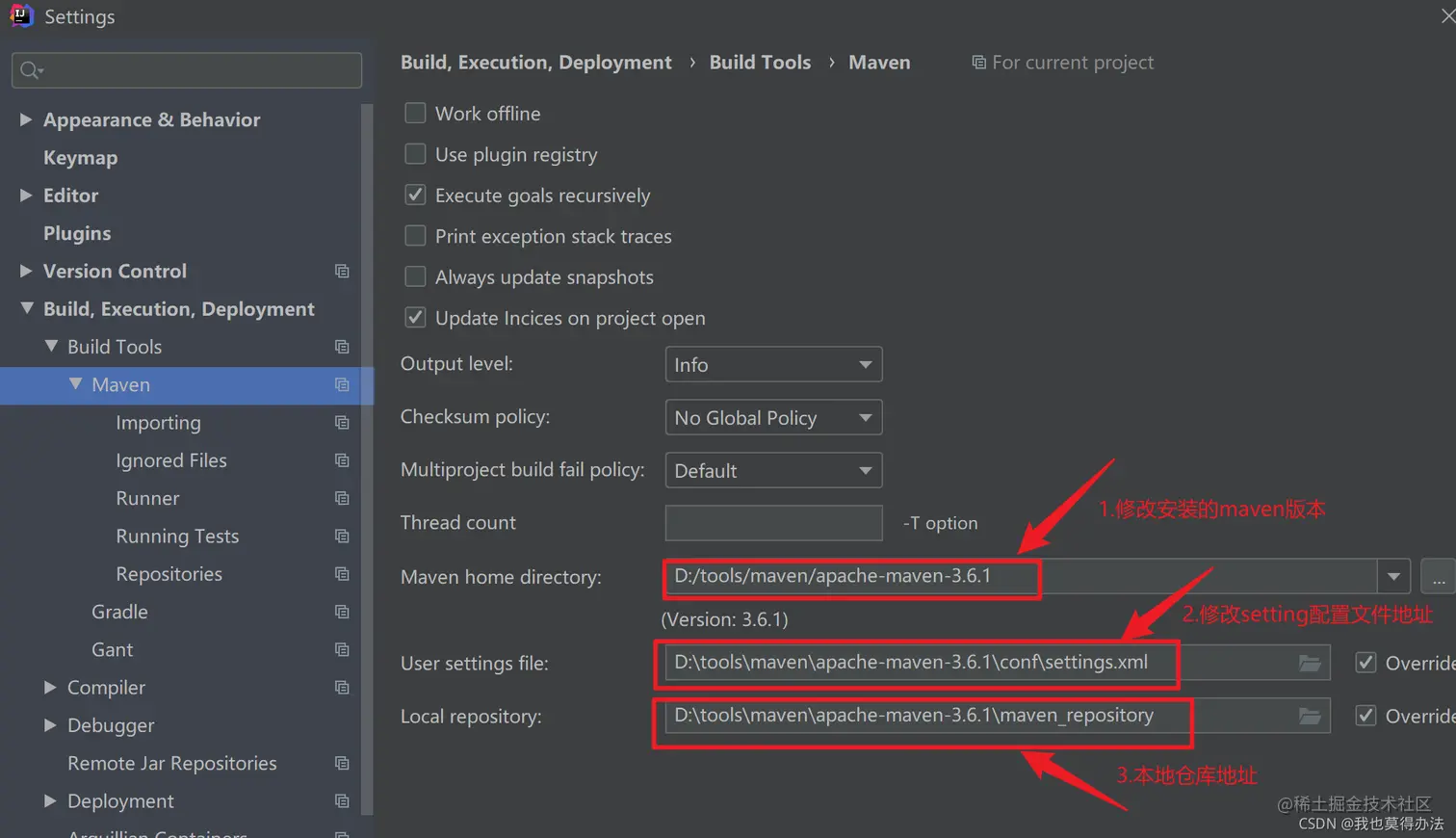
Task: Uncheck Execute goals recursively
Action: coord(415,196)
